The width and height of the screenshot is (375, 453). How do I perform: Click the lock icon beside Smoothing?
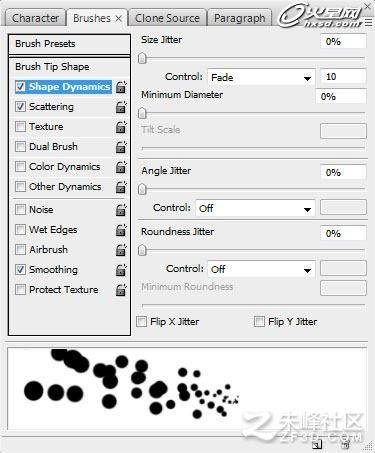click(121, 270)
